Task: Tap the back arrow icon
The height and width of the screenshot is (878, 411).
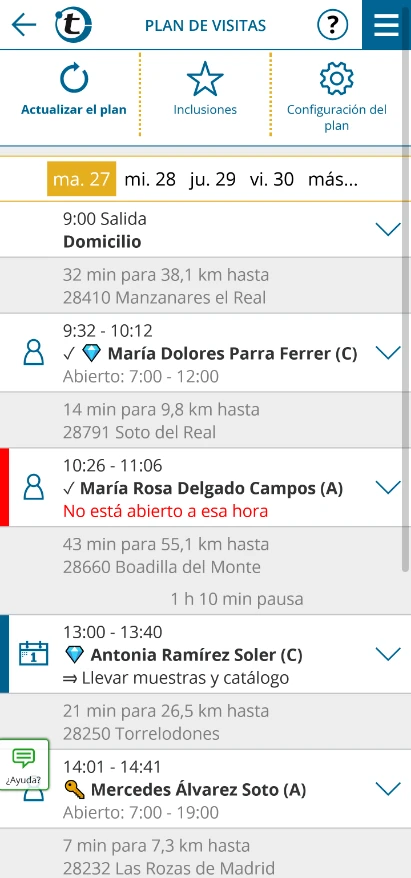Action: (24, 25)
